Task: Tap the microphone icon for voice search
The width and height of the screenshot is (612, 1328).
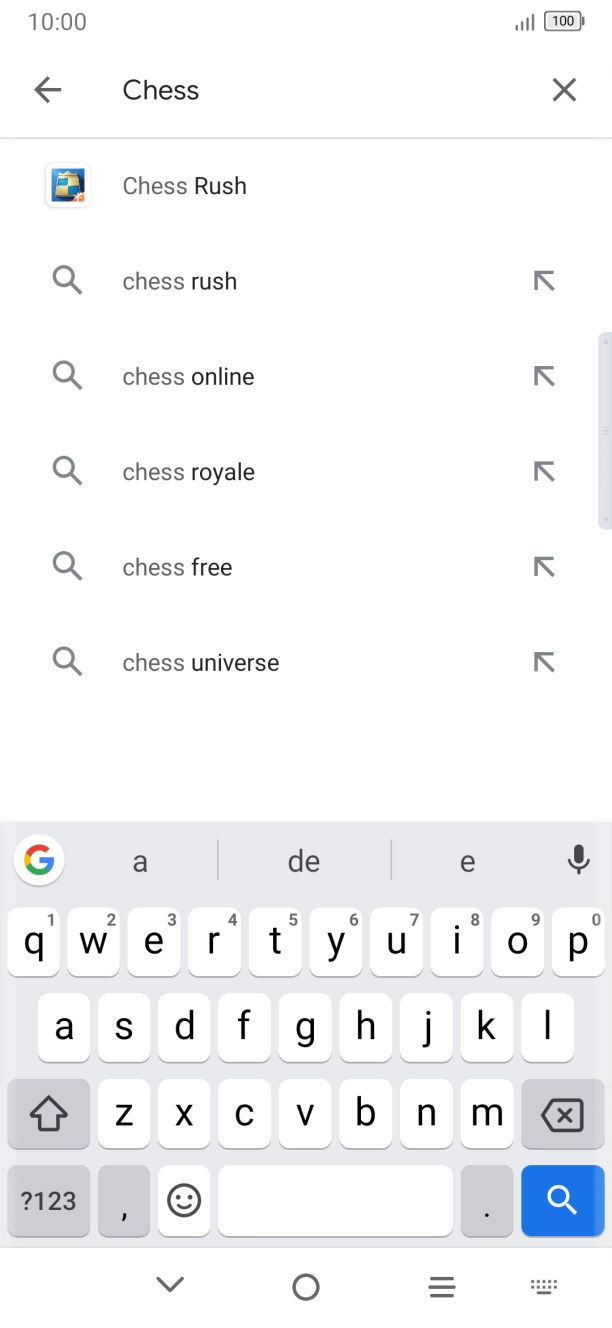Action: [x=578, y=860]
